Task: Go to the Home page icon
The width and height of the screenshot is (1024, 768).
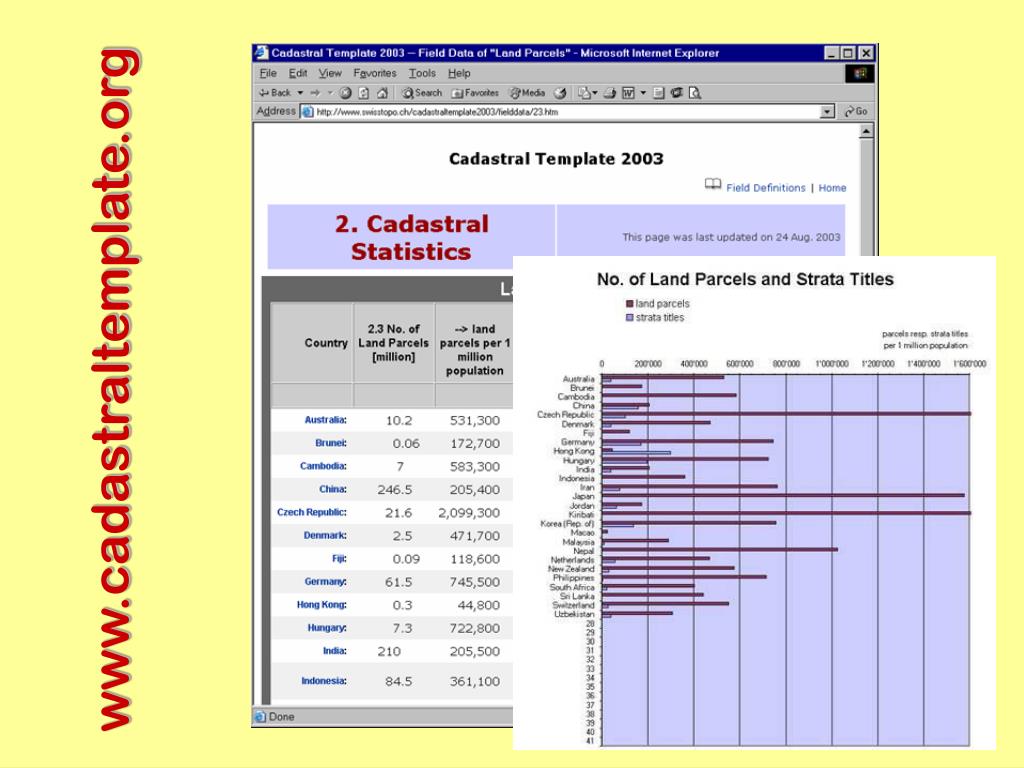Action: [x=383, y=93]
